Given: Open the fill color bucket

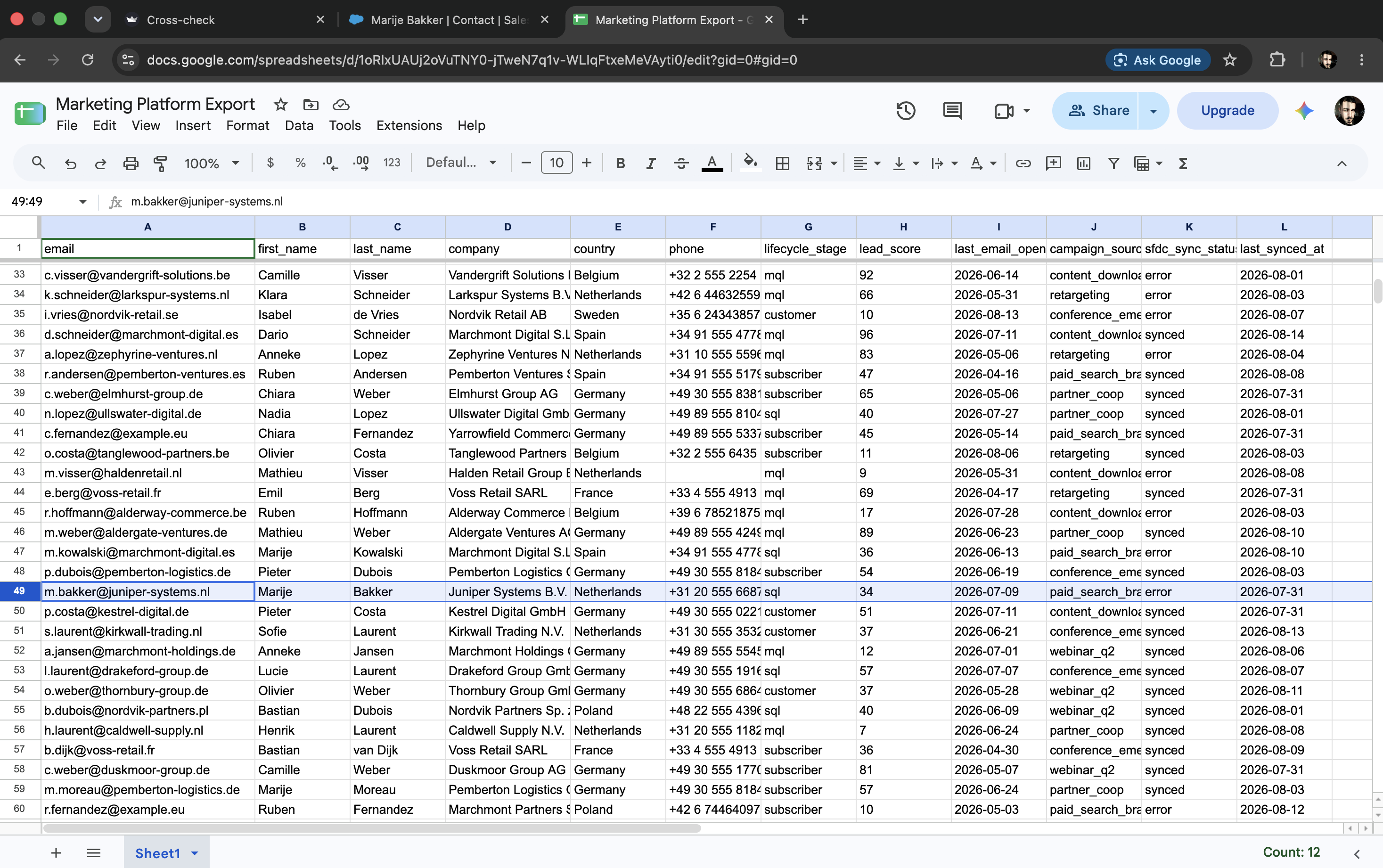Looking at the screenshot, I should click(750, 163).
